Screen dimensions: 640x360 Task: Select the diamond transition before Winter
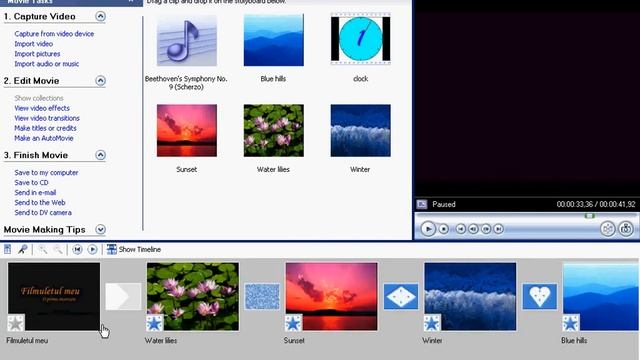coord(401,296)
